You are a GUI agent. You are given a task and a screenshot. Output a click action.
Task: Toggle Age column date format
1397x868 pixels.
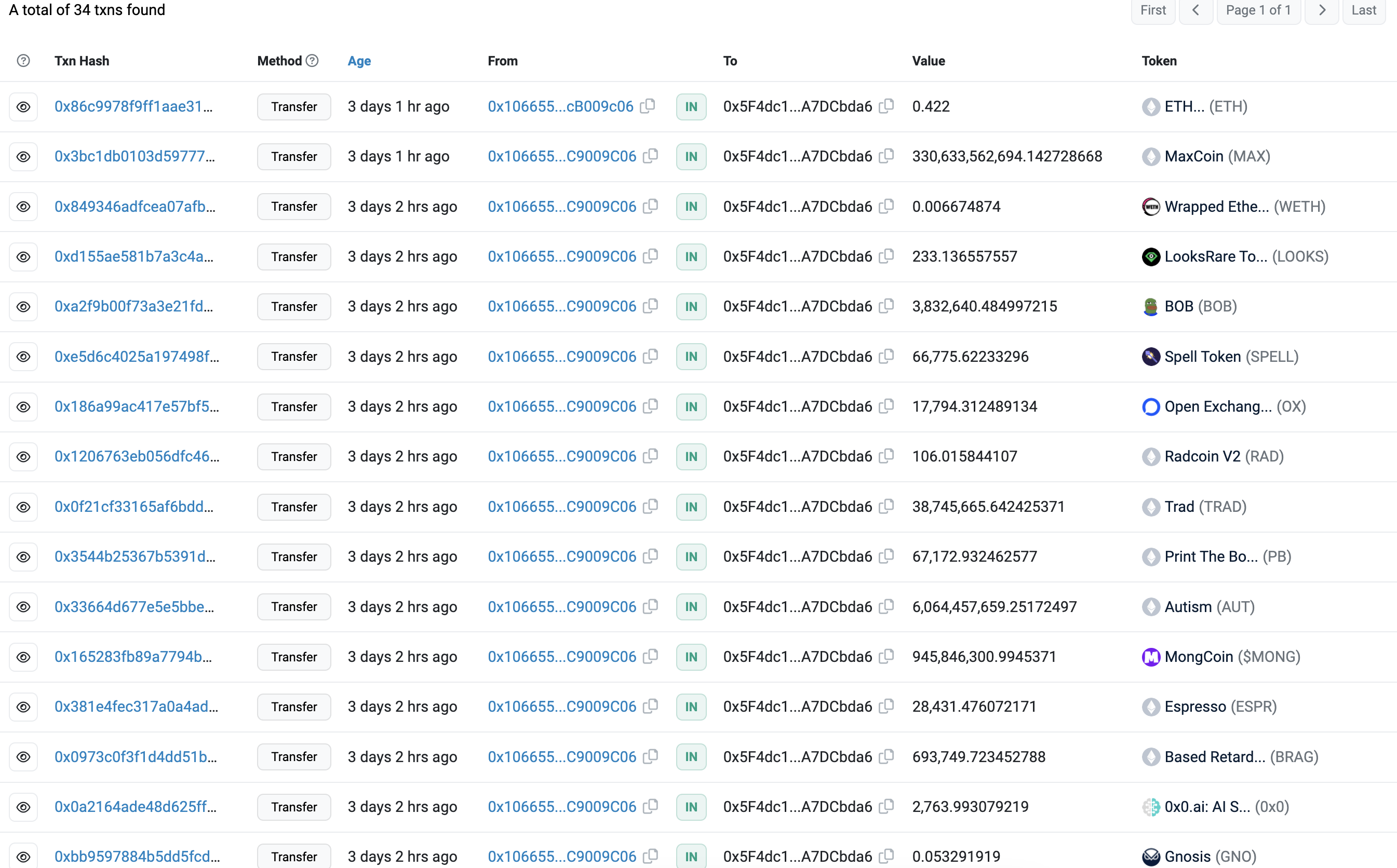[359, 61]
